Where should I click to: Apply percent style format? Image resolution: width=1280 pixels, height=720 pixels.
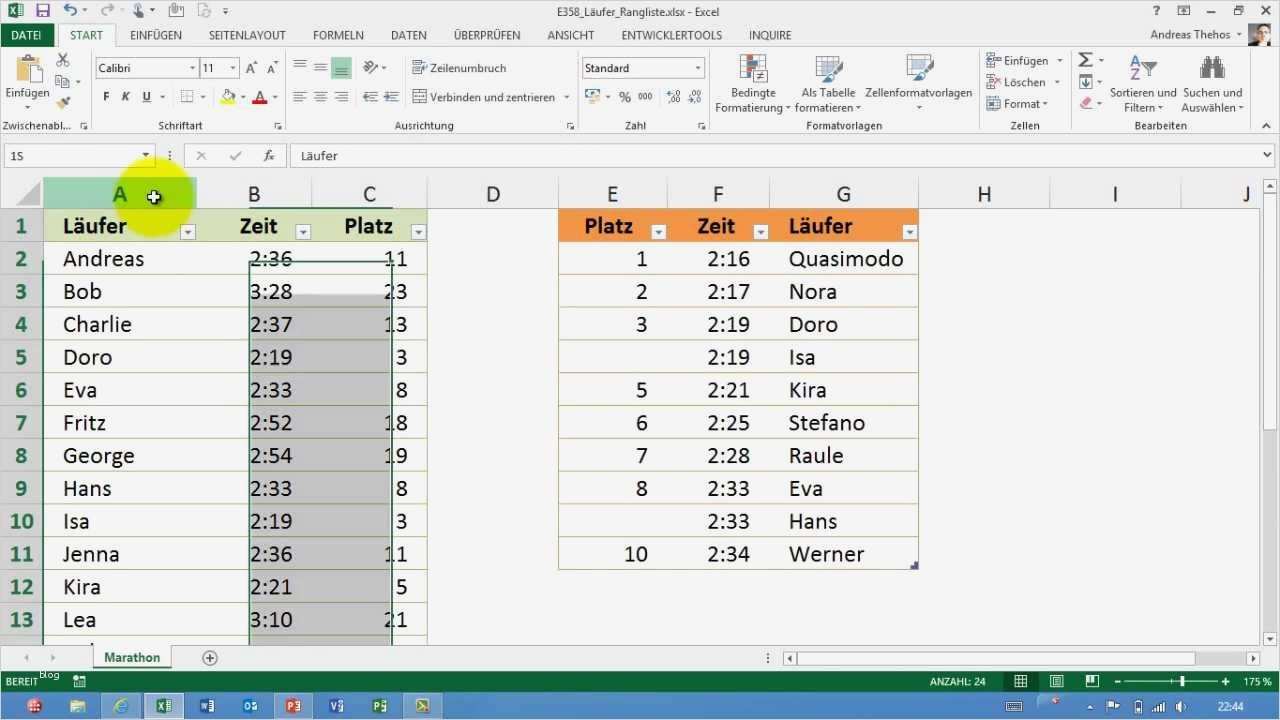625,97
